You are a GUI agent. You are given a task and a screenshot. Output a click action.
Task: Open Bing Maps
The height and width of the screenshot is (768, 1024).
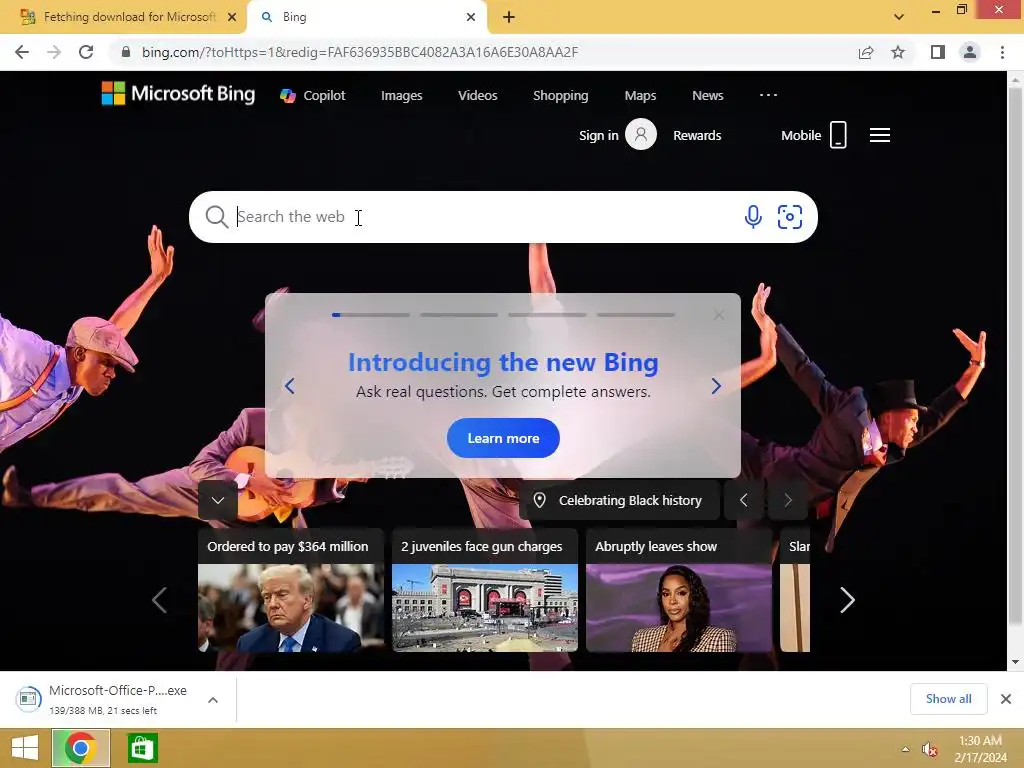click(x=640, y=95)
